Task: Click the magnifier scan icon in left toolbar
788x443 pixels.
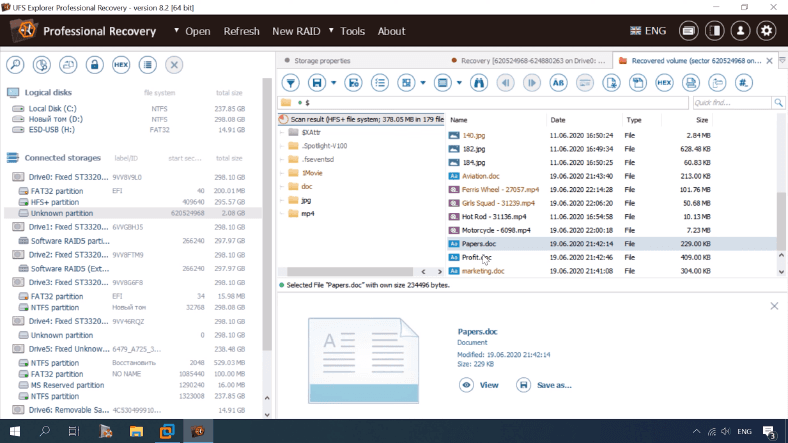Action: pyautogui.click(x=16, y=65)
